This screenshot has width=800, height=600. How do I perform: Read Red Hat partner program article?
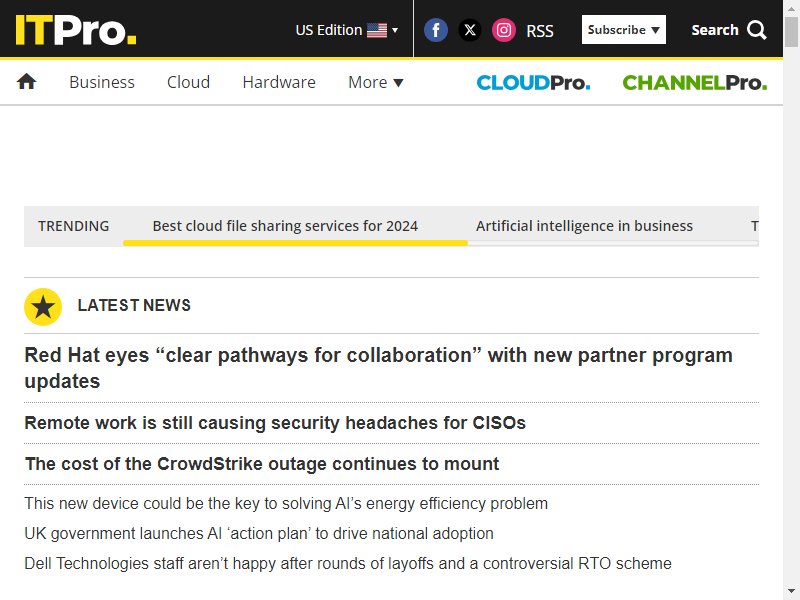[378, 368]
